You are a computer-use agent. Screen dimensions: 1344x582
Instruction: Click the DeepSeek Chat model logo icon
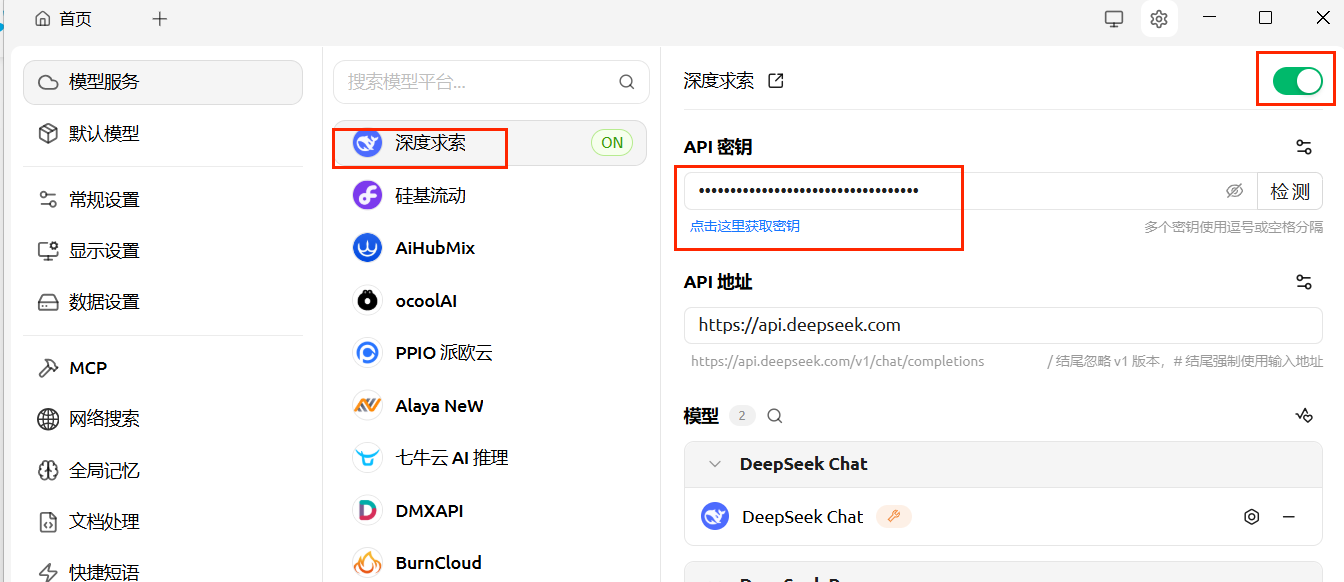tap(715, 516)
